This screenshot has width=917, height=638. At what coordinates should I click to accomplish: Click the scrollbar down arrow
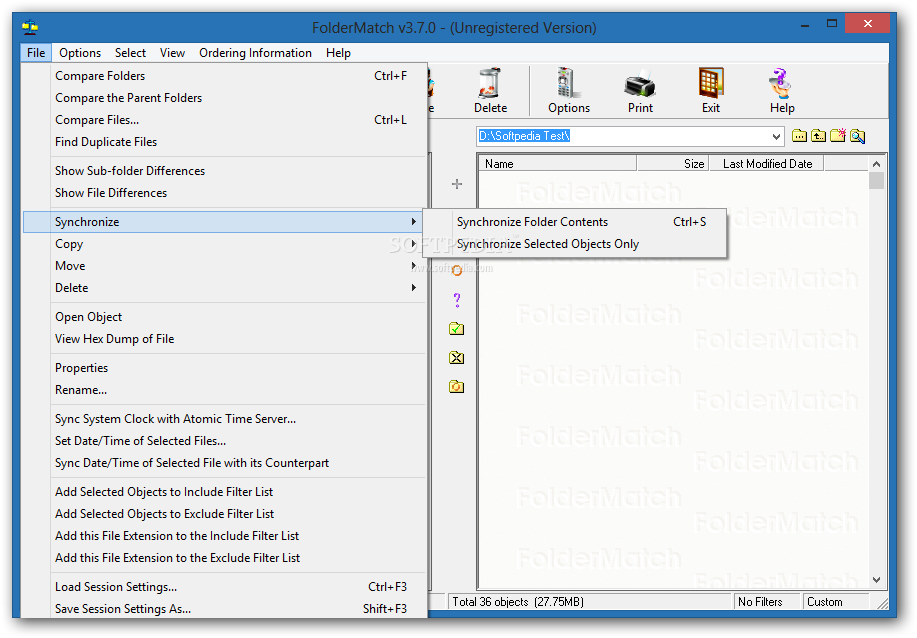tap(876, 580)
